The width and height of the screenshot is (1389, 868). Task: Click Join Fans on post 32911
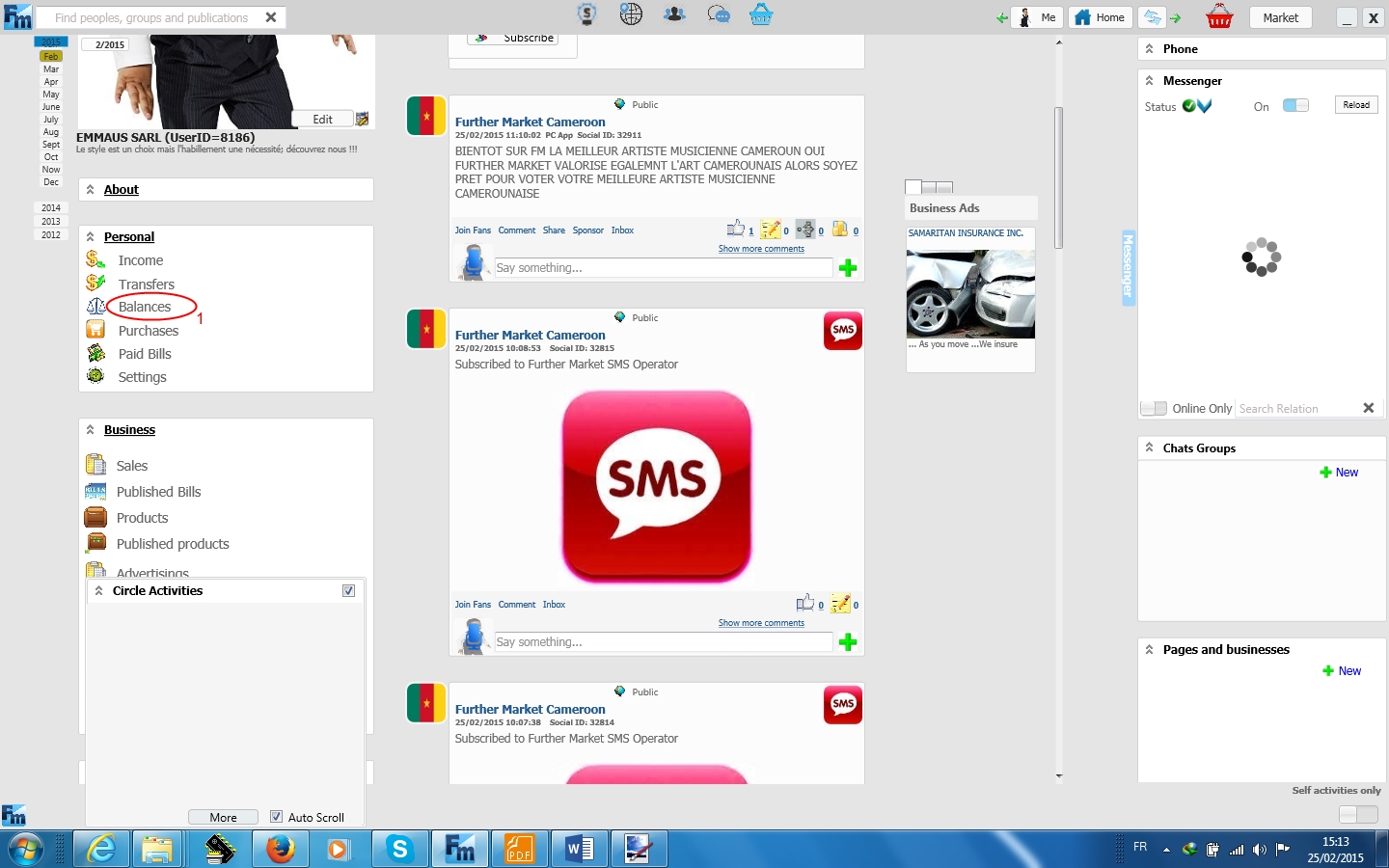pos(473,231)
